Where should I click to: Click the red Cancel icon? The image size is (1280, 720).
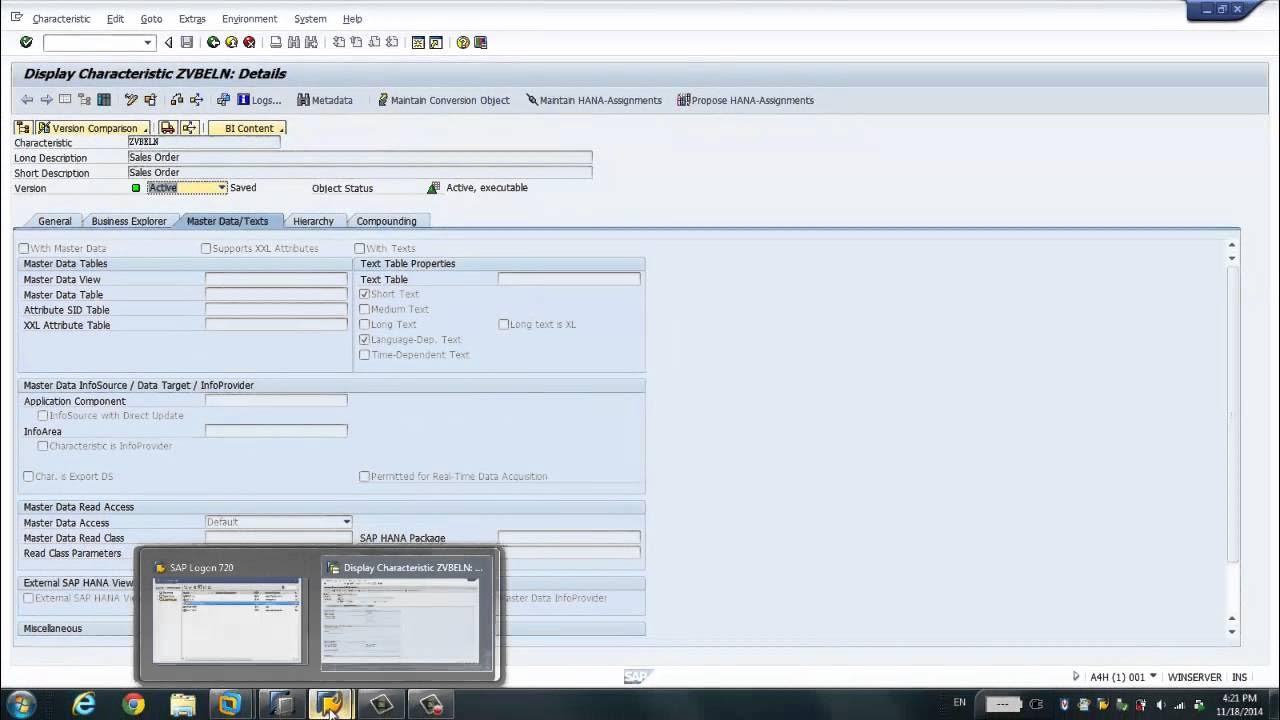click(x=249, y=42)
